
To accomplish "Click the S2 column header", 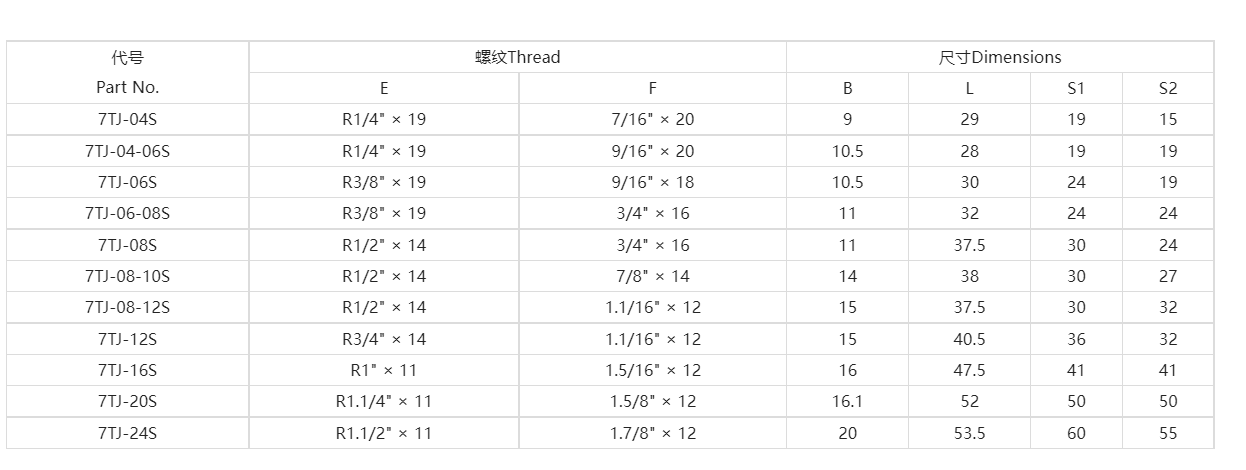I will pyautogui.click(x=1168, y=88).
